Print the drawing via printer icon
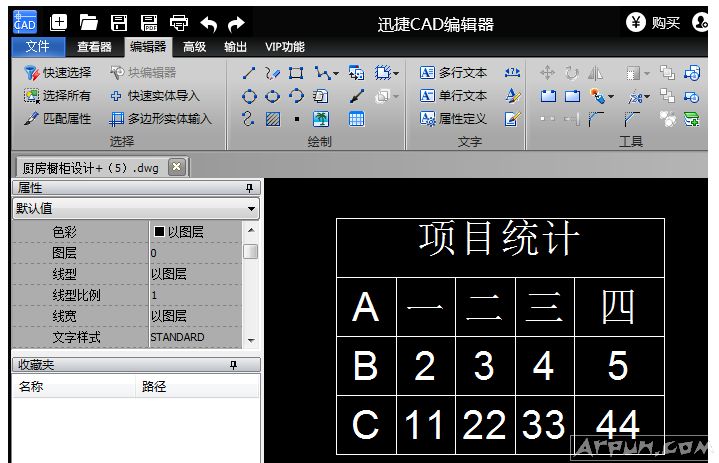The width and height of the screenshot is (719, 463). click(x=179, y=22)
